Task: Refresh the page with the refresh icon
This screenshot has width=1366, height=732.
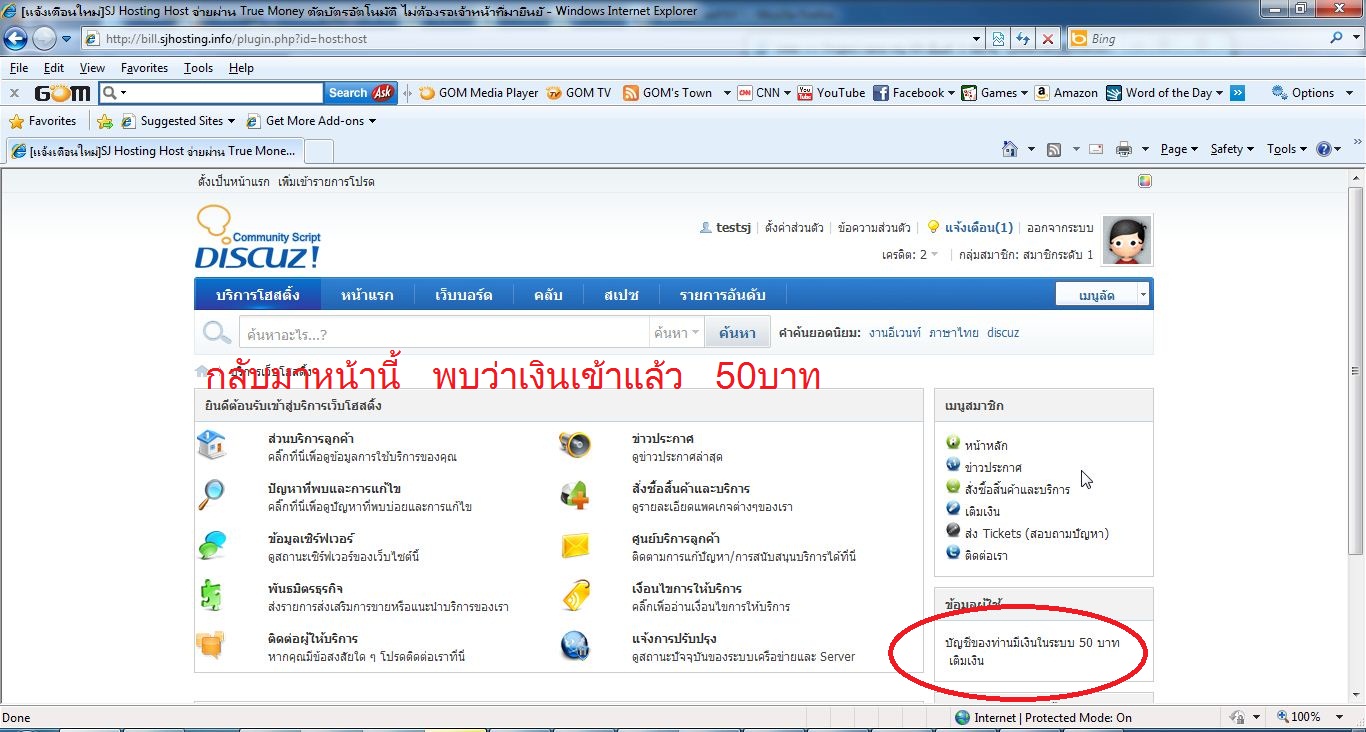Action: pos(1022,39)
